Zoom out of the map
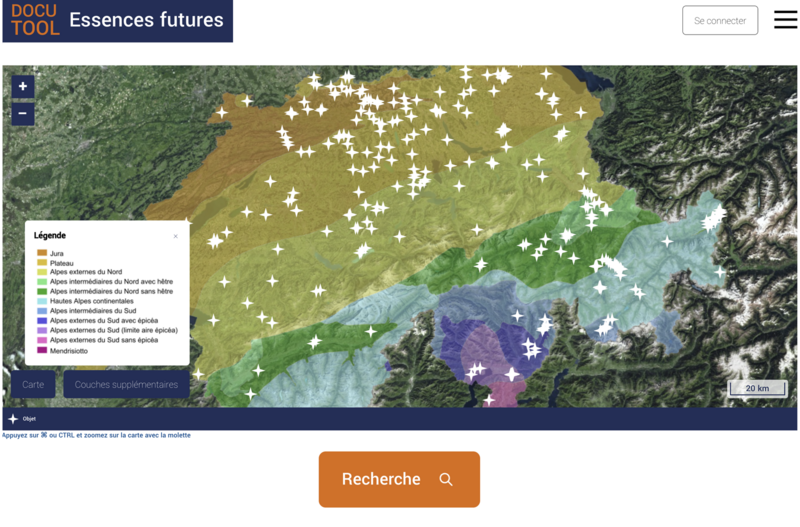This screenshot has width=800, height=527. coord(22,114)
